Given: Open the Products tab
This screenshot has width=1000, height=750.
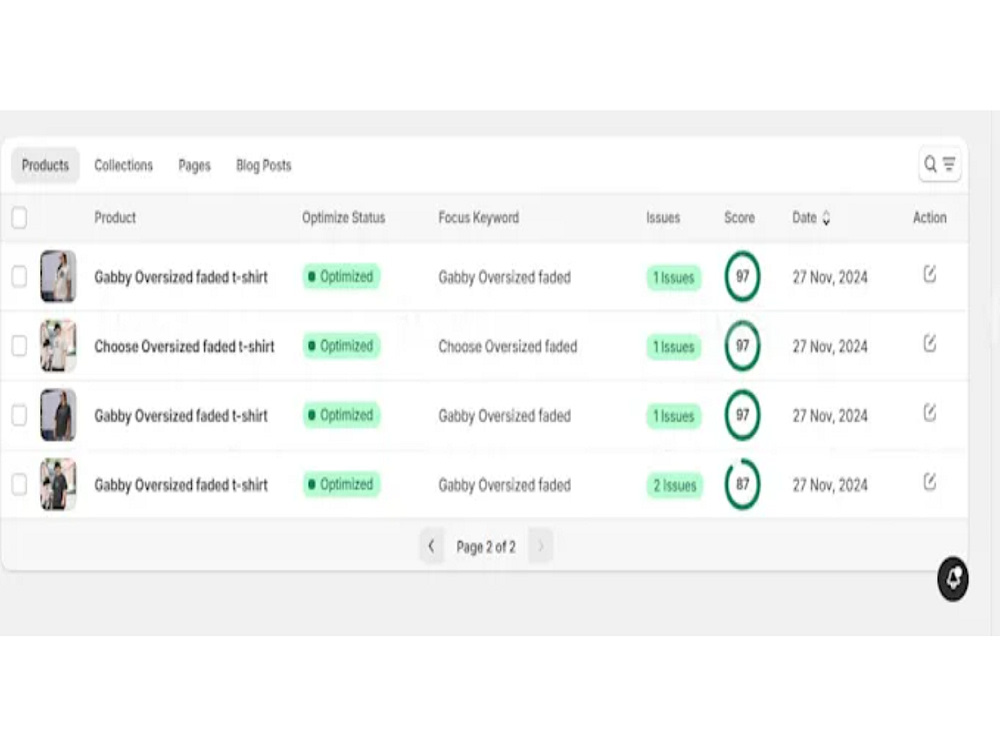Looking at the screenshot, I should coord(45,165).
